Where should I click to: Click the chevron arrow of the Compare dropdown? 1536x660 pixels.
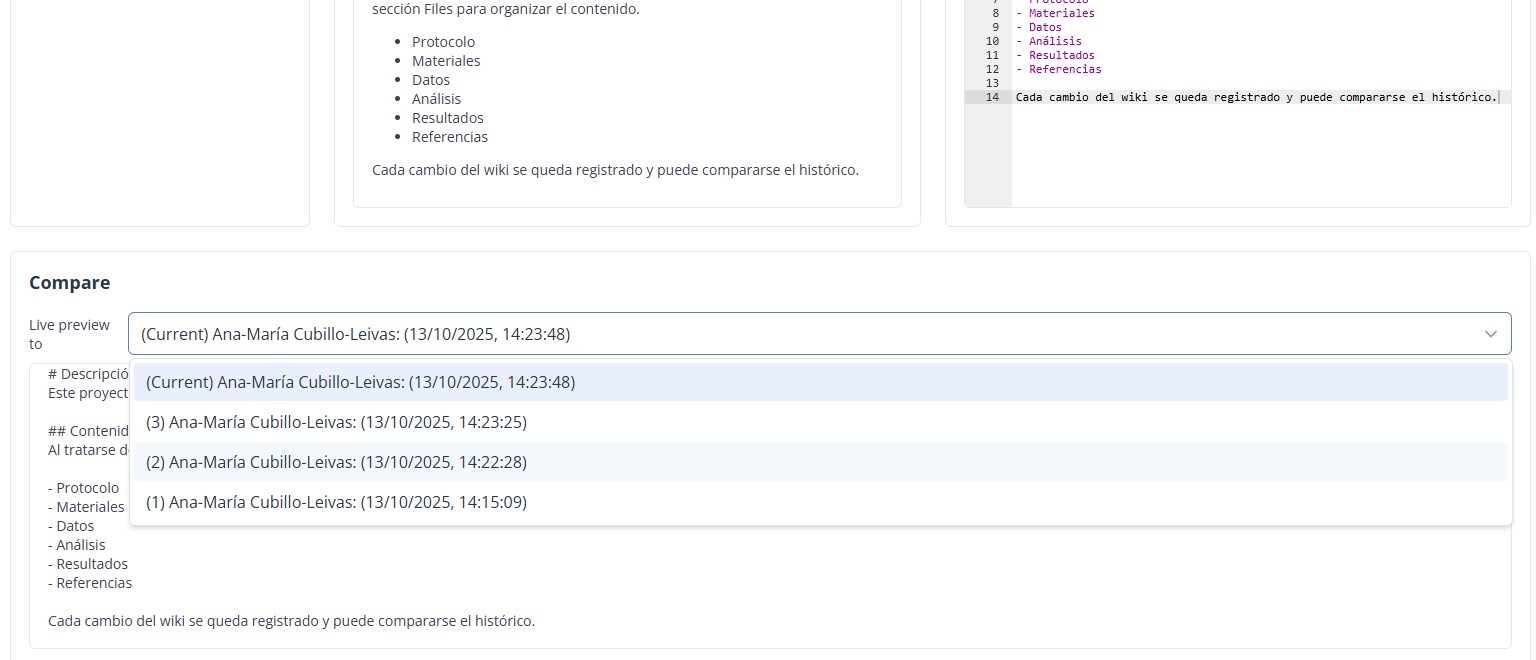[x=1490, y=334]
